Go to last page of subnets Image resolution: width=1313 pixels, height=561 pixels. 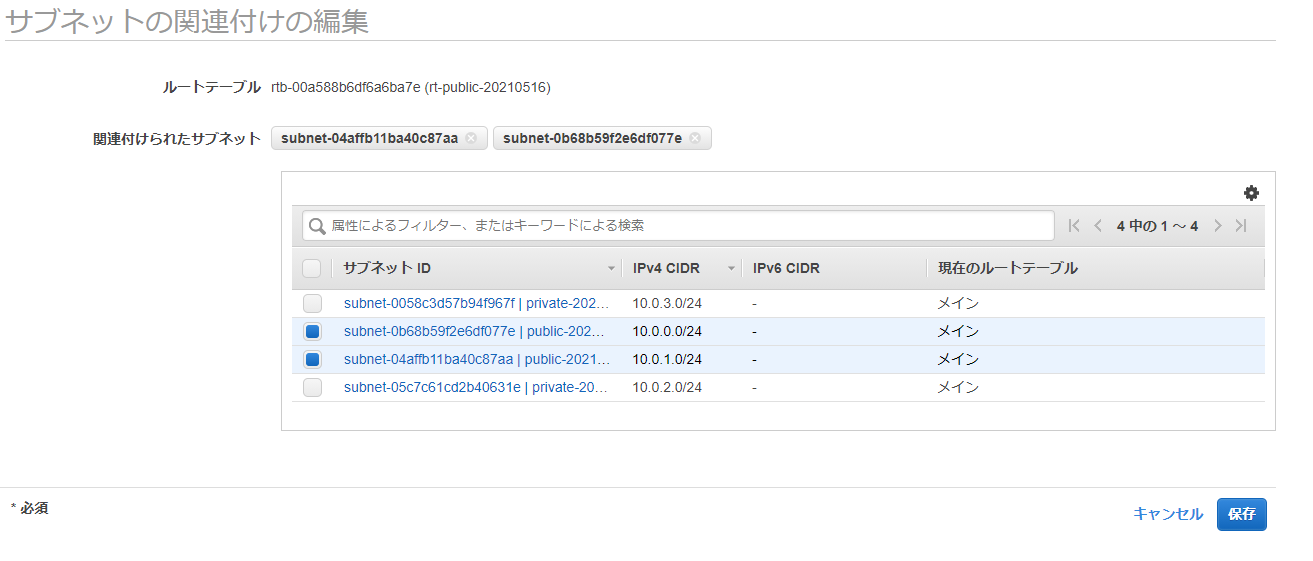(1241, 226)
